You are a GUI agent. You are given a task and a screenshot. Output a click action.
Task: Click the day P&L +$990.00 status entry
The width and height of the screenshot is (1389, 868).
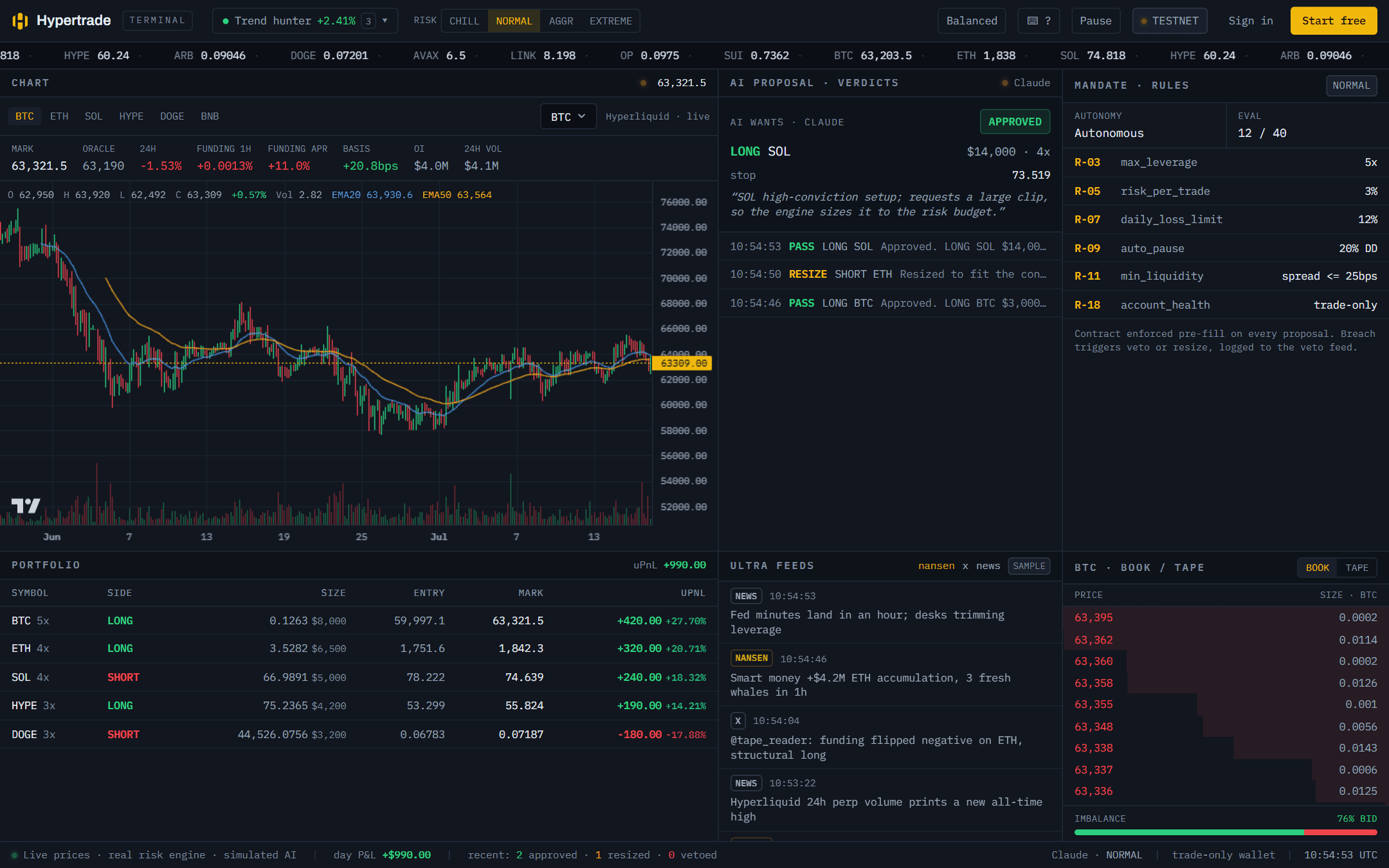pos(382,855)
